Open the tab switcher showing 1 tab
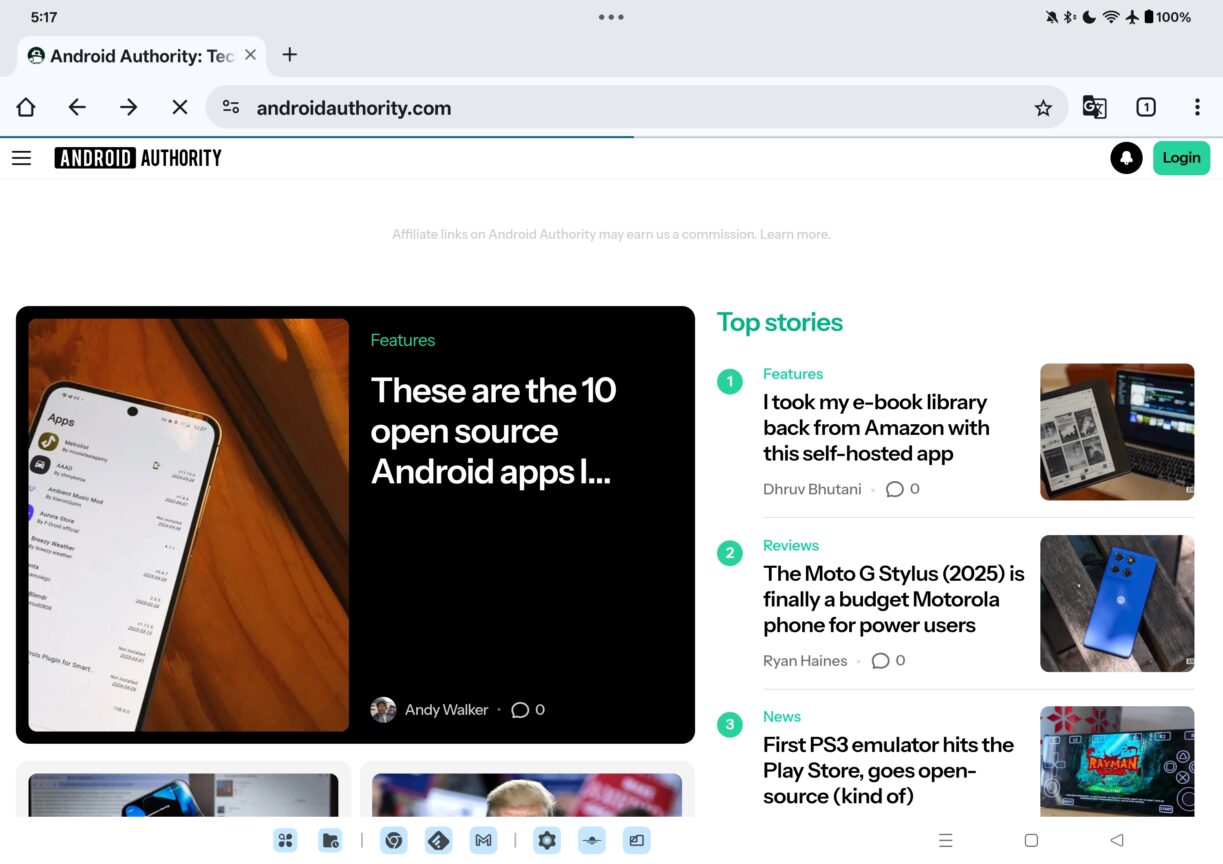The height and width of the screenshot is (864, 1223). click(1146, 107)
